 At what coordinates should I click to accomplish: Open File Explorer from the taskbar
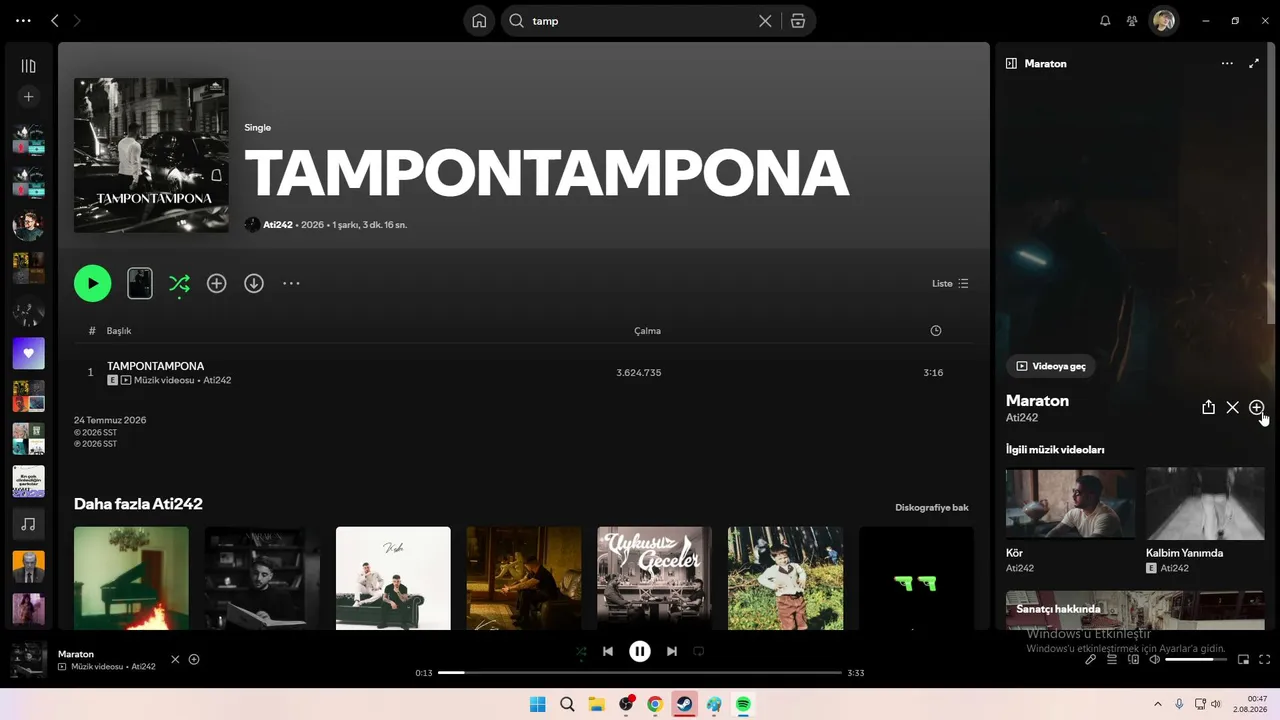(x=597, y=704)
